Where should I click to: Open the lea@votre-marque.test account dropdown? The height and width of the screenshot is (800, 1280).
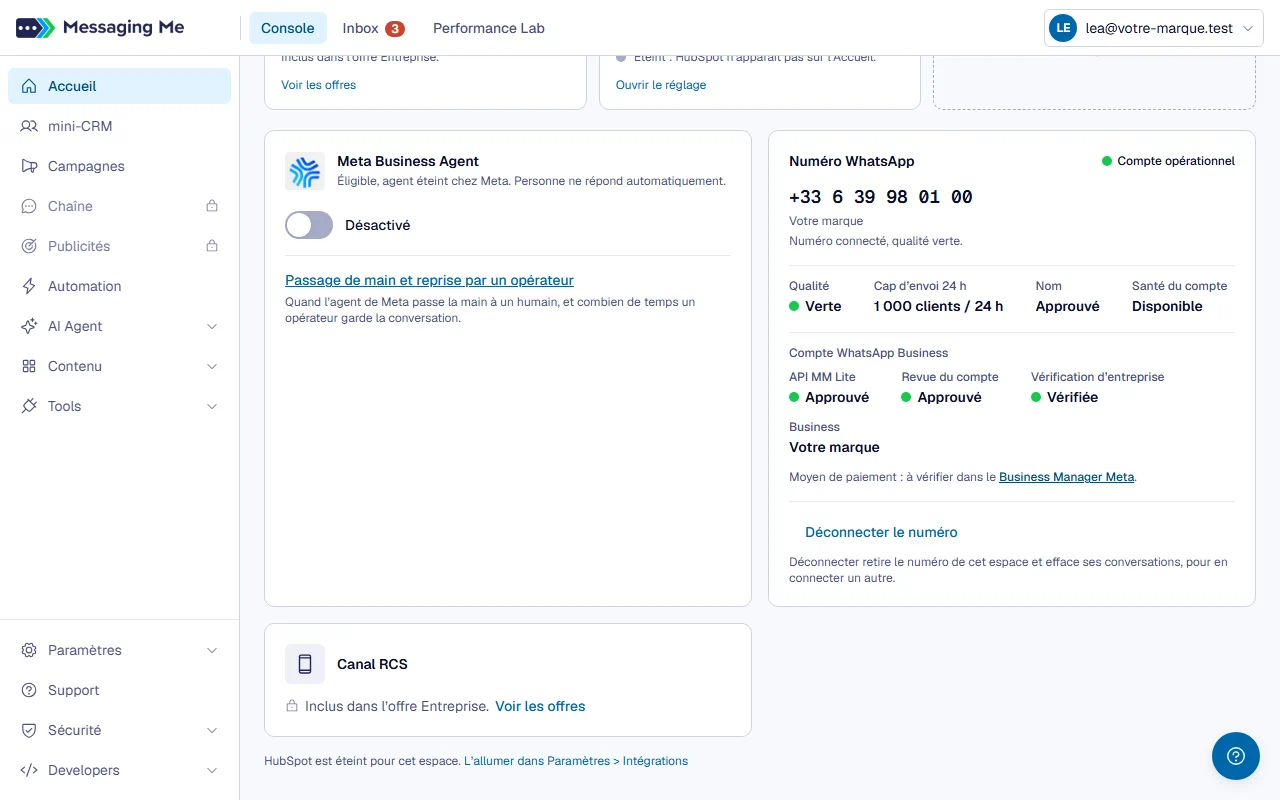click(x=1154, y=29)
